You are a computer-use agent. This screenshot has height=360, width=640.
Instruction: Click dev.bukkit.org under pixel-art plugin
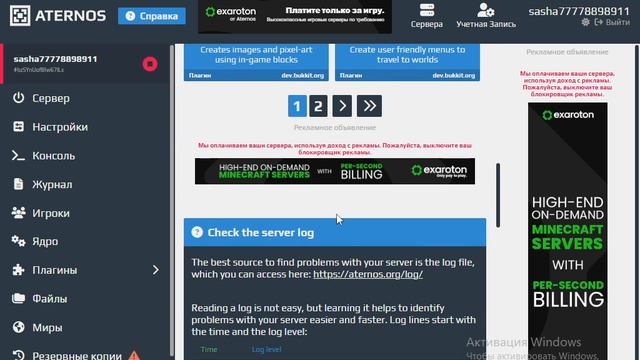coord(302,76)
